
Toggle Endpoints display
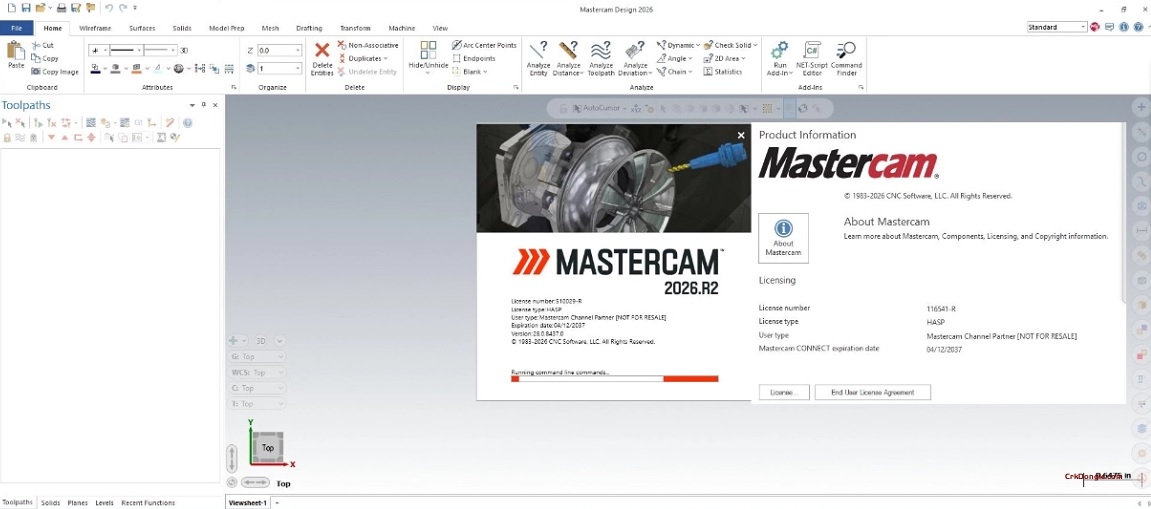(474, 58)
